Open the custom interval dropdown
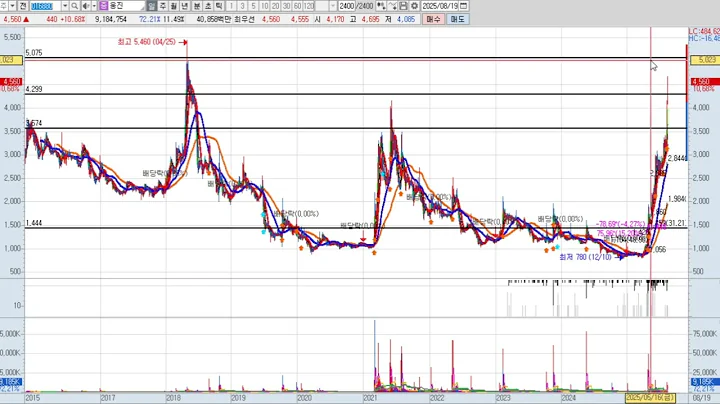720x404 pixels. 333,6
